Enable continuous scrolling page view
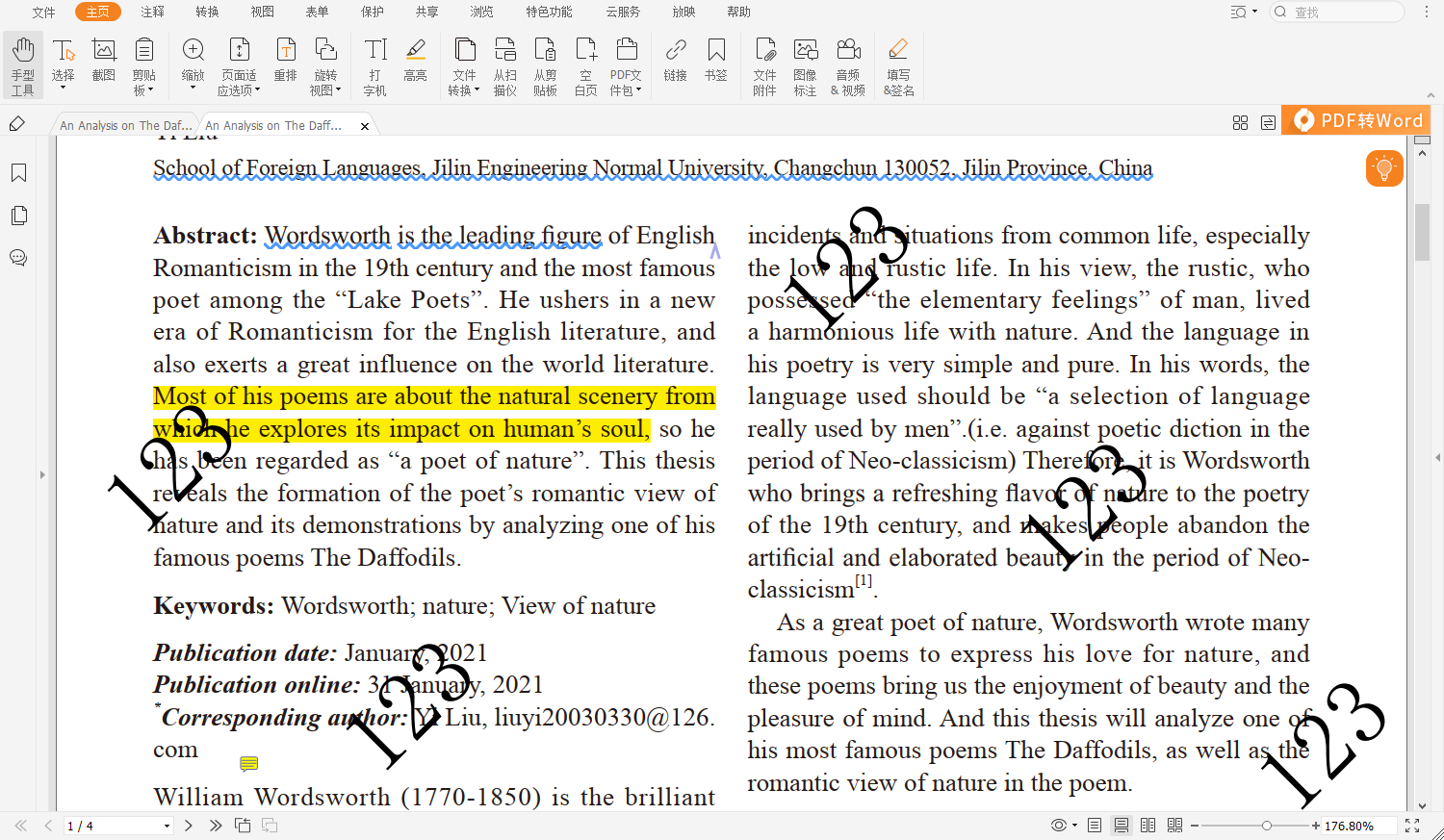This screenshot has height=840, width=1444. coord(1122,826)
